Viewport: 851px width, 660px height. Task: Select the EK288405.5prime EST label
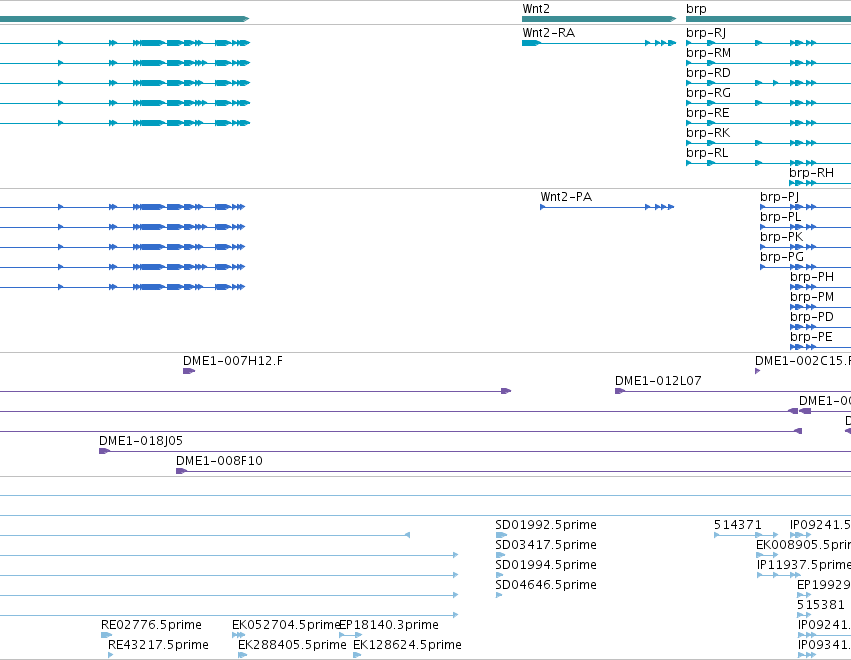[293, 645]
